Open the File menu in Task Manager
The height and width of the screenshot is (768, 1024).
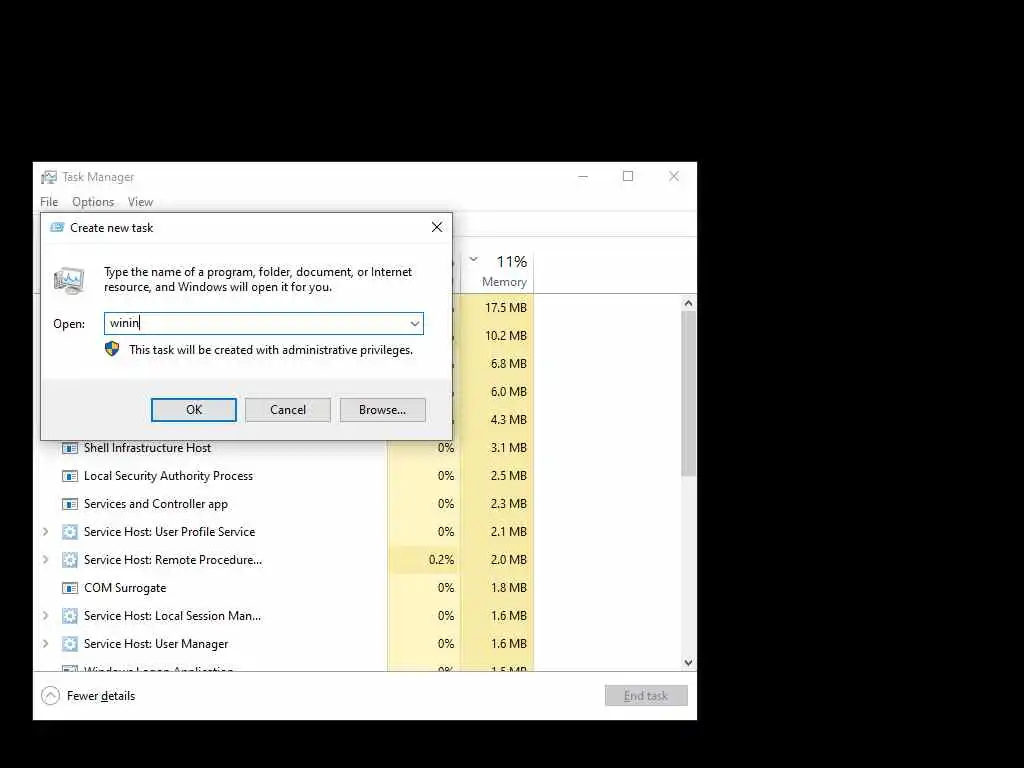tap(49, 202)
